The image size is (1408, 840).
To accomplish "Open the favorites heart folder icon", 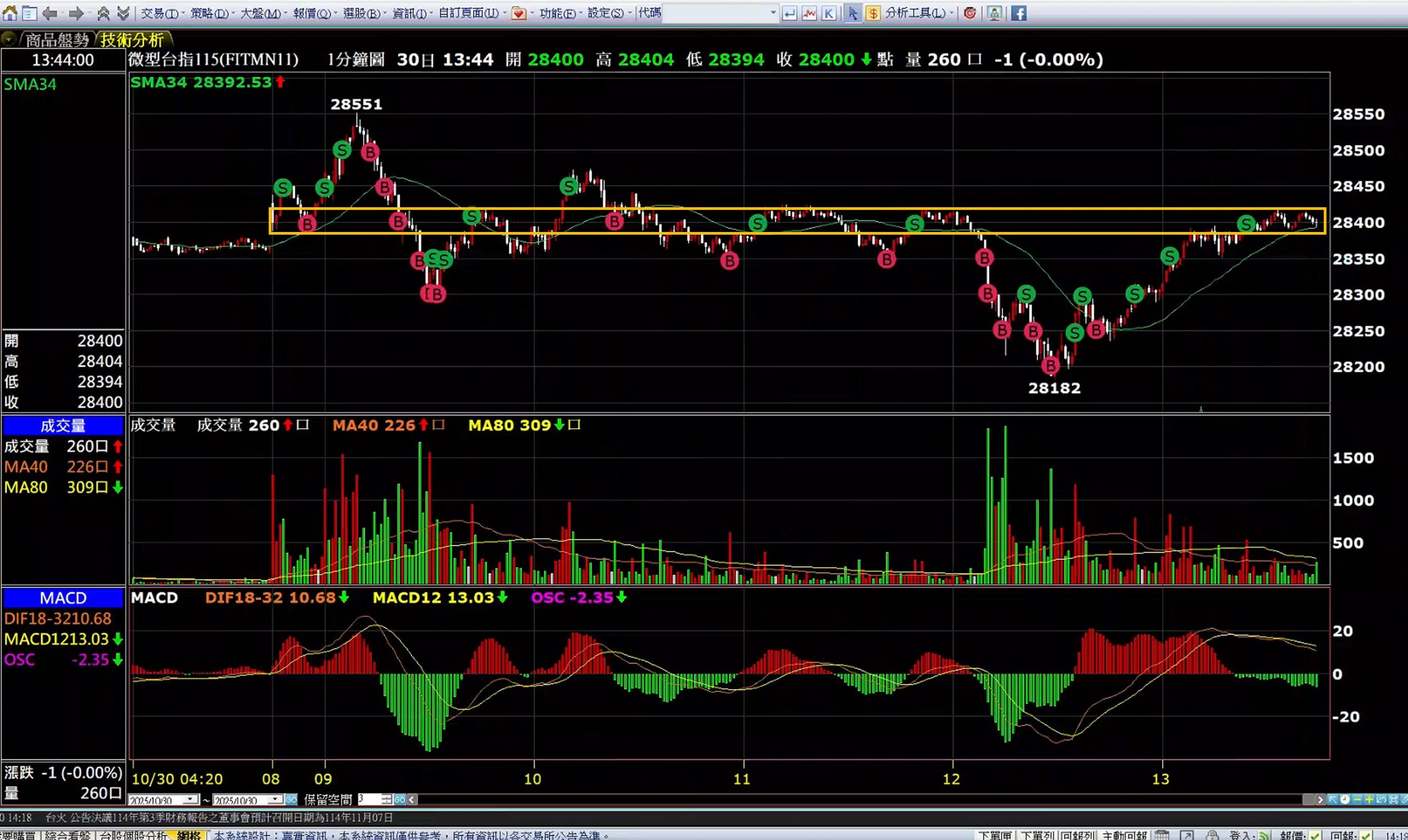I will click(518, 13).
